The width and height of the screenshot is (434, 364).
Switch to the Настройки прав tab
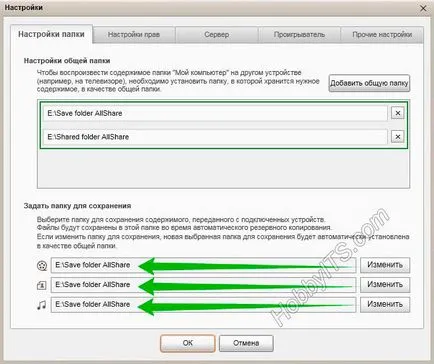click(134, 35)
